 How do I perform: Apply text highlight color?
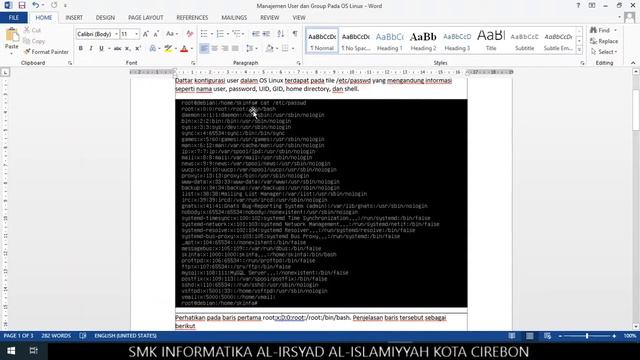168,49
